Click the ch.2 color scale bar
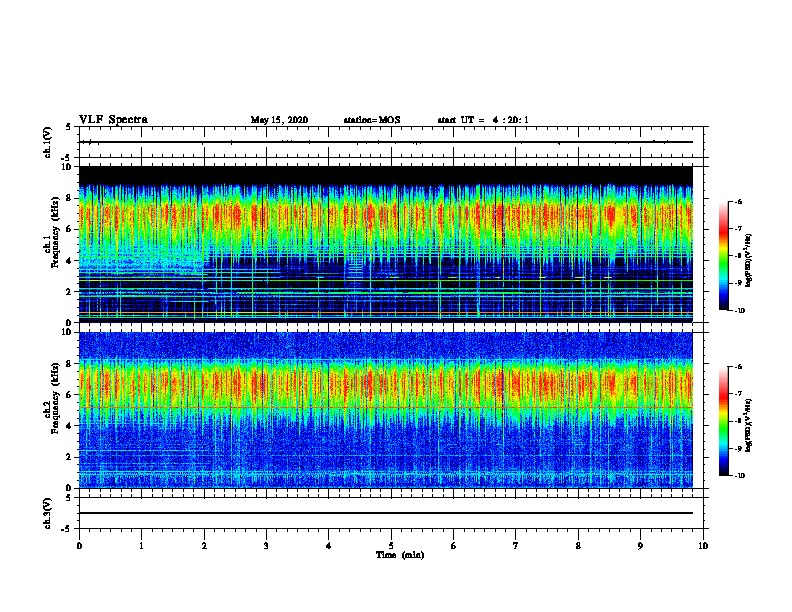Image resolution: width=792 pixels, height=612 pixels. (x=724, y=421)
